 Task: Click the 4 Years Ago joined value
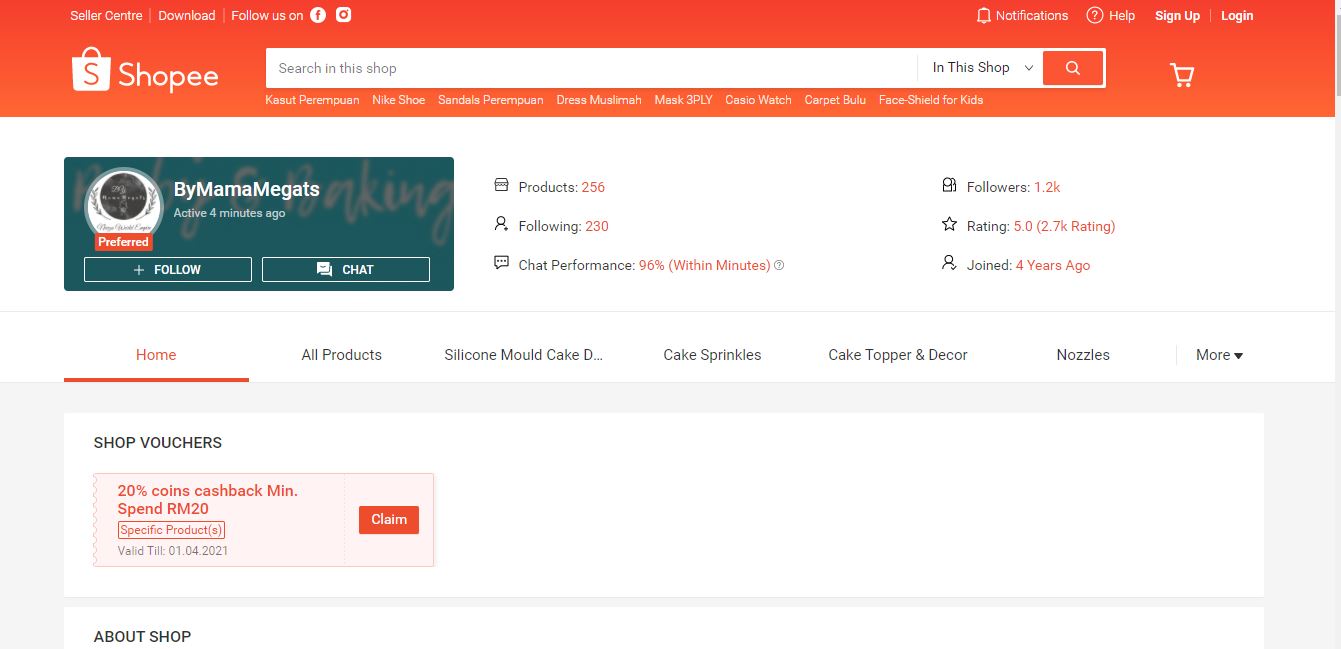click(1053, 265)
